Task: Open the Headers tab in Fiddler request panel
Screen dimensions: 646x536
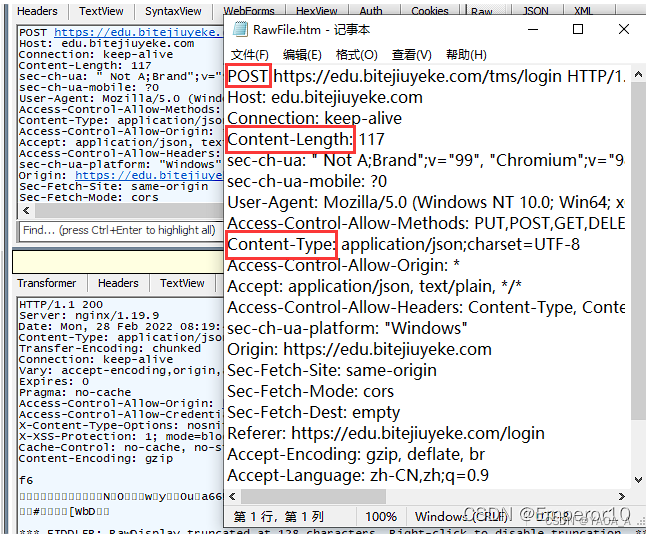Action: tap(37, 11)
